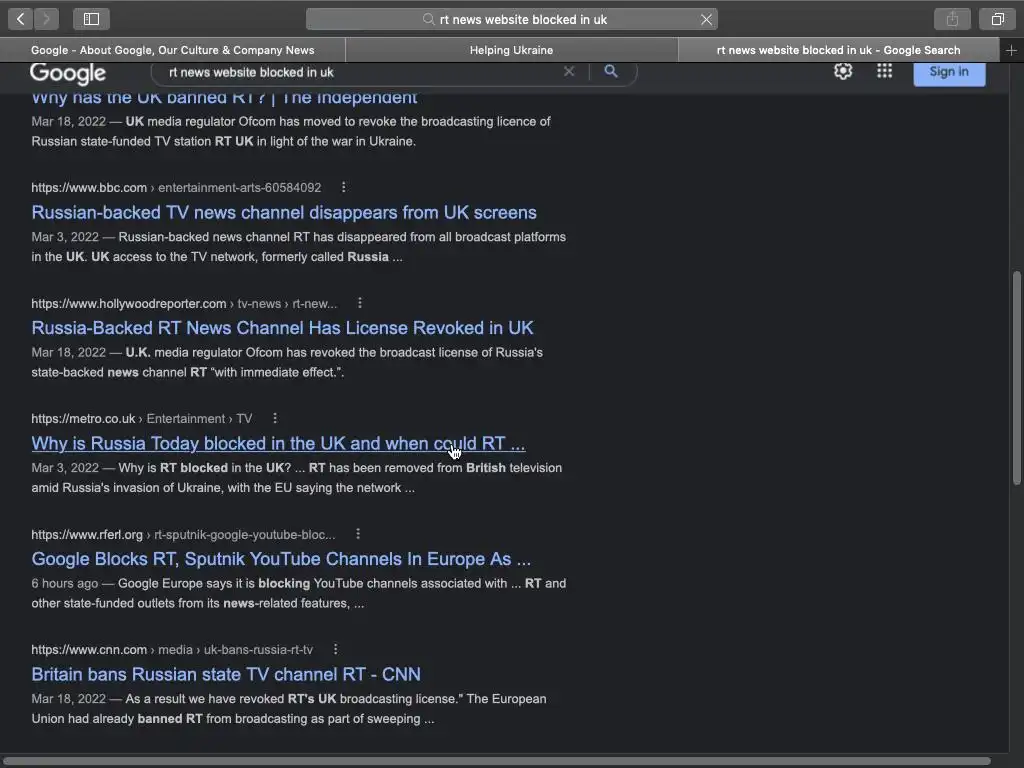
Task: Open 'Why is Russia Today blocked in the UK' link
Action: pyautogui.click(x=278, y=443)
